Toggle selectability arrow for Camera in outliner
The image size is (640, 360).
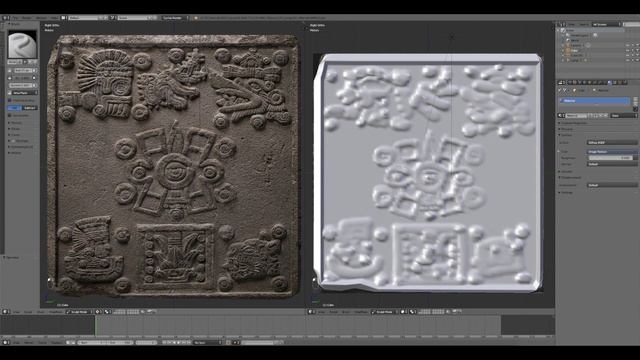point(633,45)
